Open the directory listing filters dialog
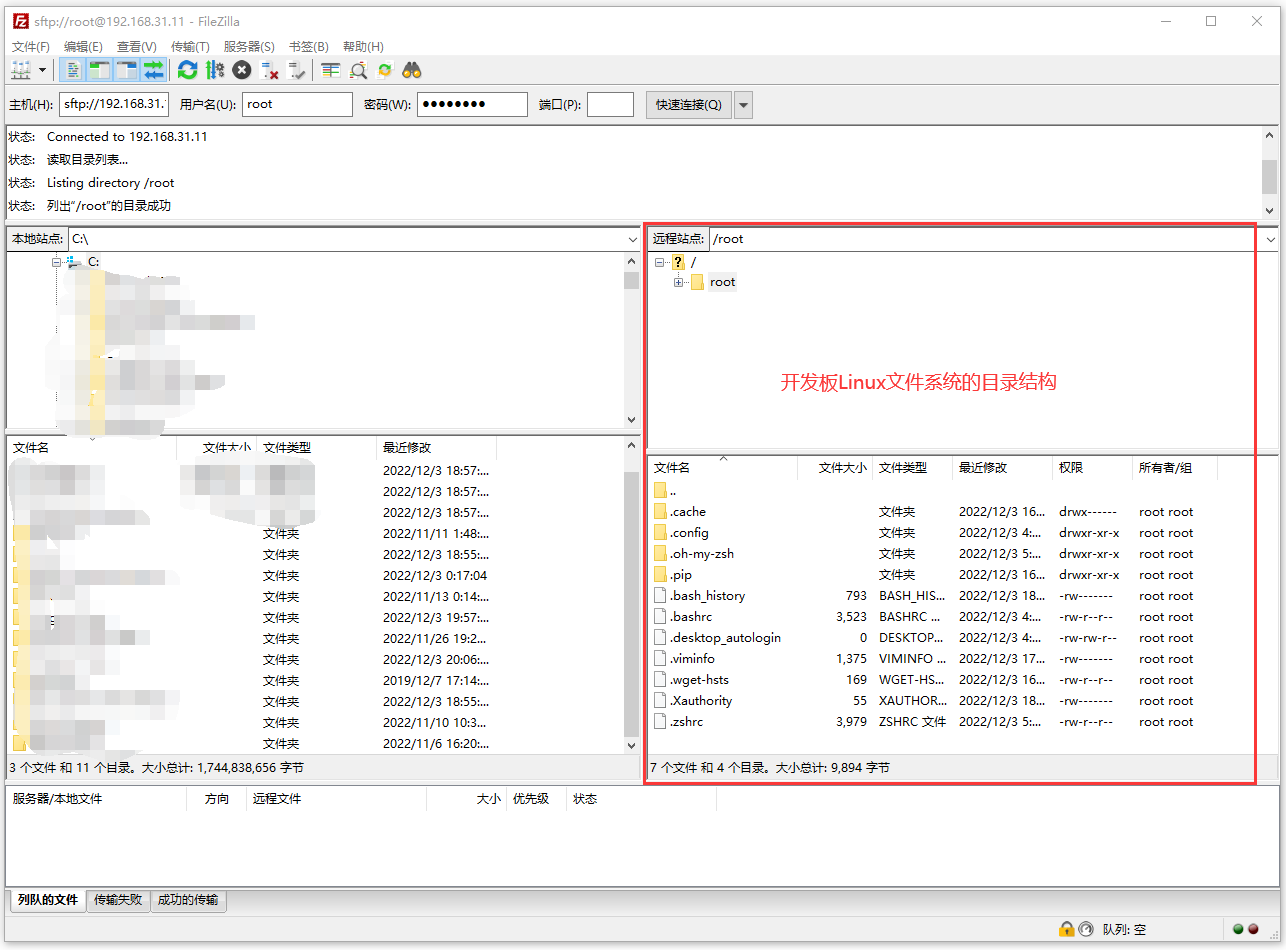 [331, 70]
